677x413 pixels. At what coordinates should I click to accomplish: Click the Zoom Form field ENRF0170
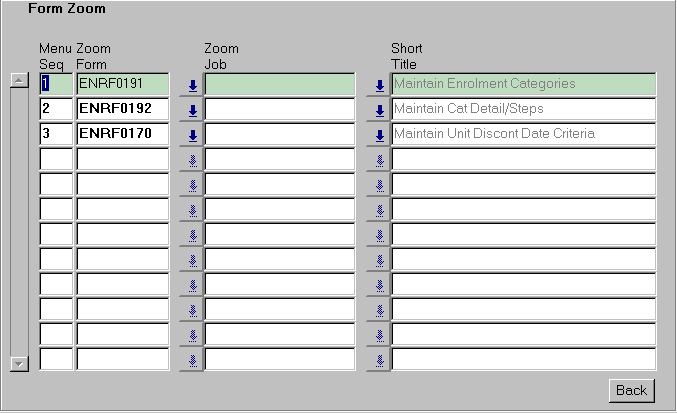(x=122, y=134)
